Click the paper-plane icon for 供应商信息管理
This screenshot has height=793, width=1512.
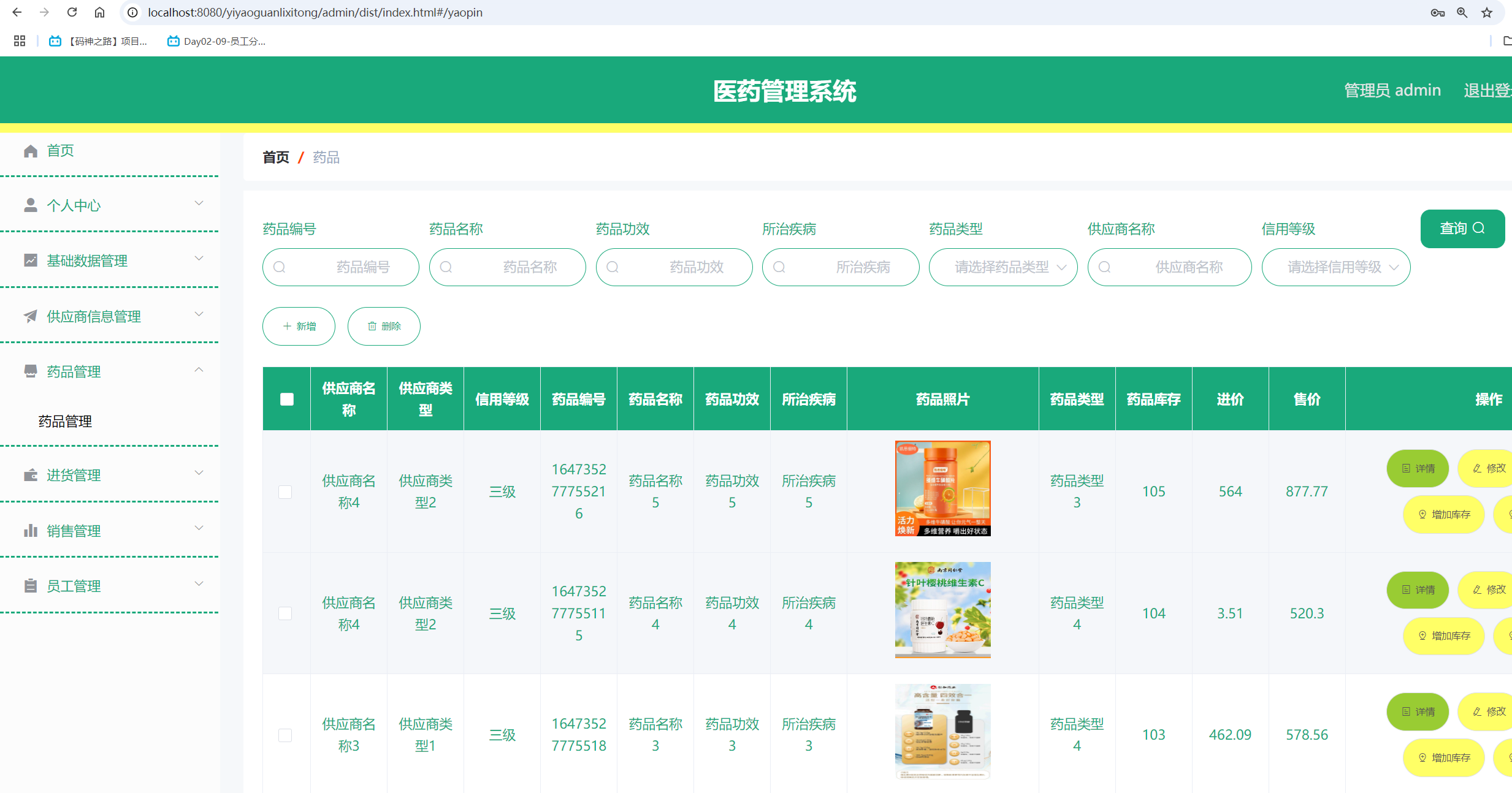(x=30, y=316)
